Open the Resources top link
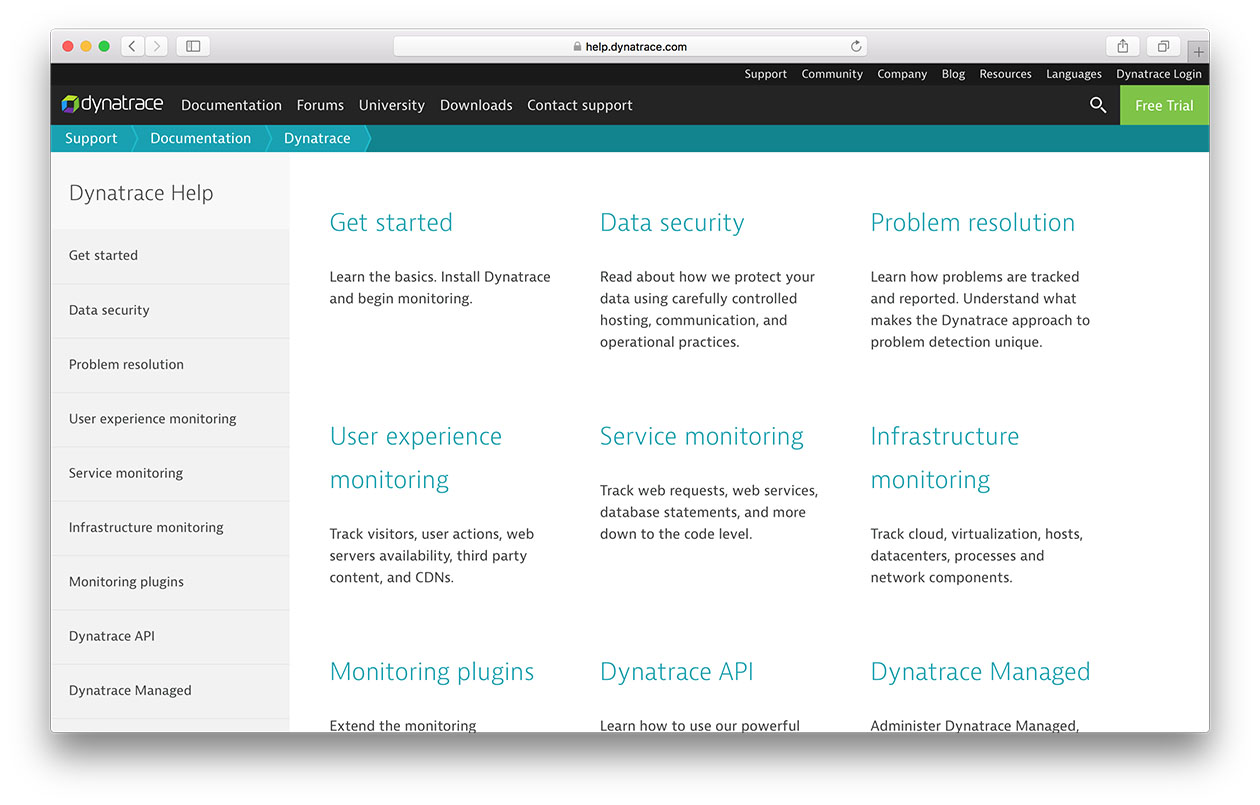The image size is (1260, 805). [x=1006, y=74]
